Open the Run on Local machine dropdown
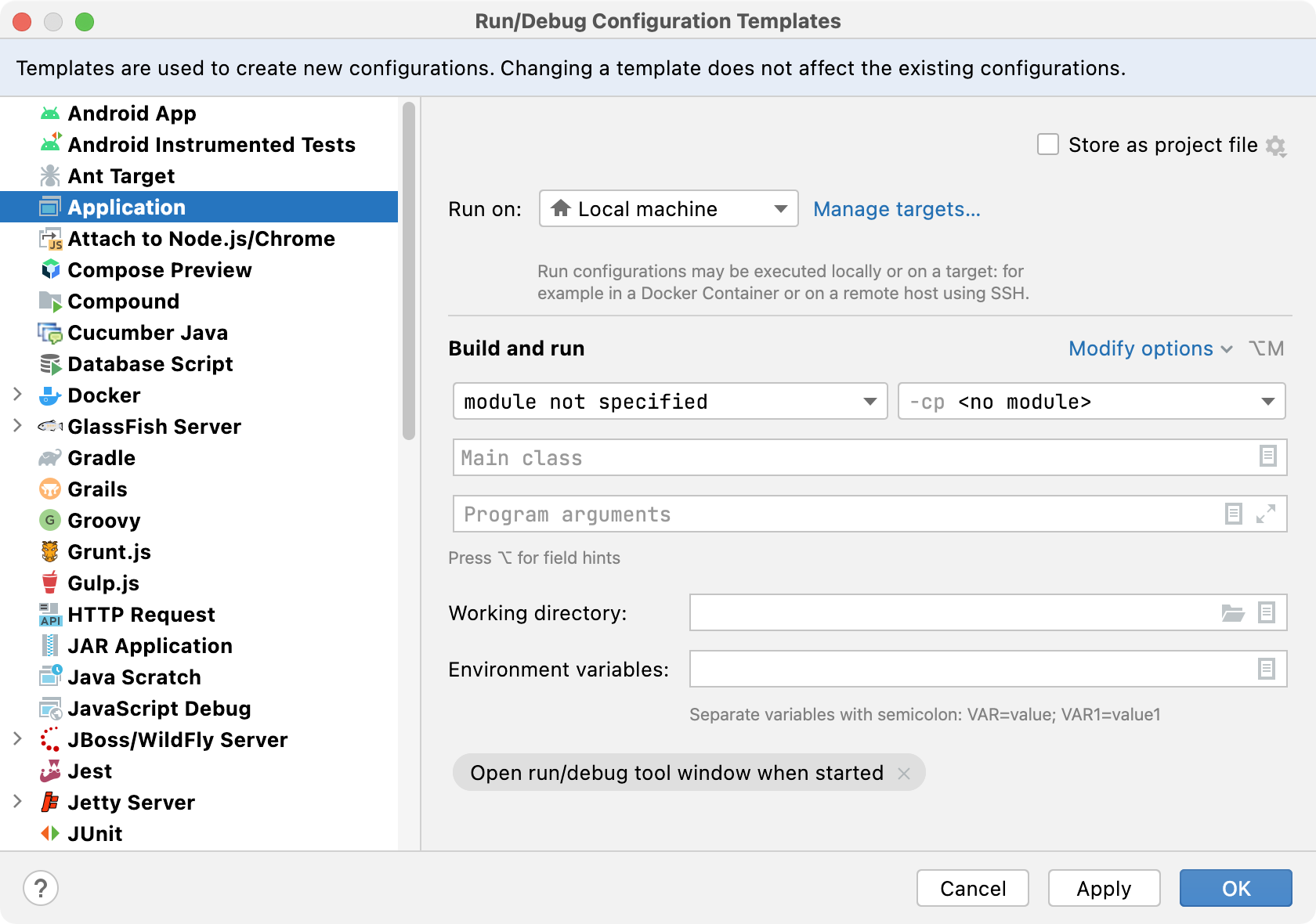 tap(668, 209)
